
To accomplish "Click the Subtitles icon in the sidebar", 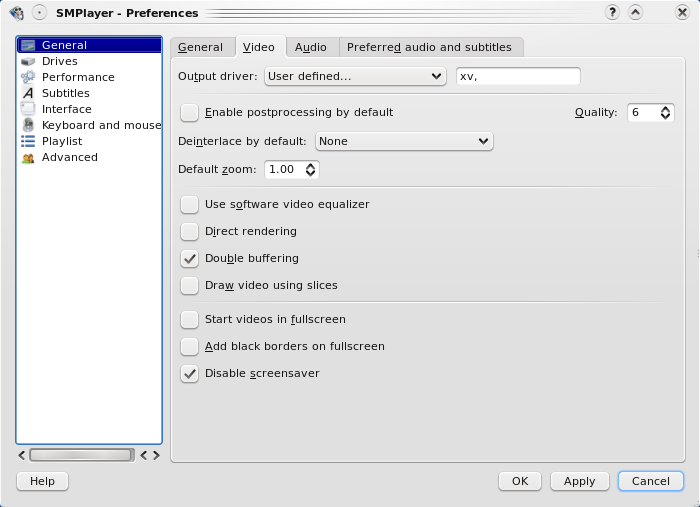I will click(x=28, y=93).
